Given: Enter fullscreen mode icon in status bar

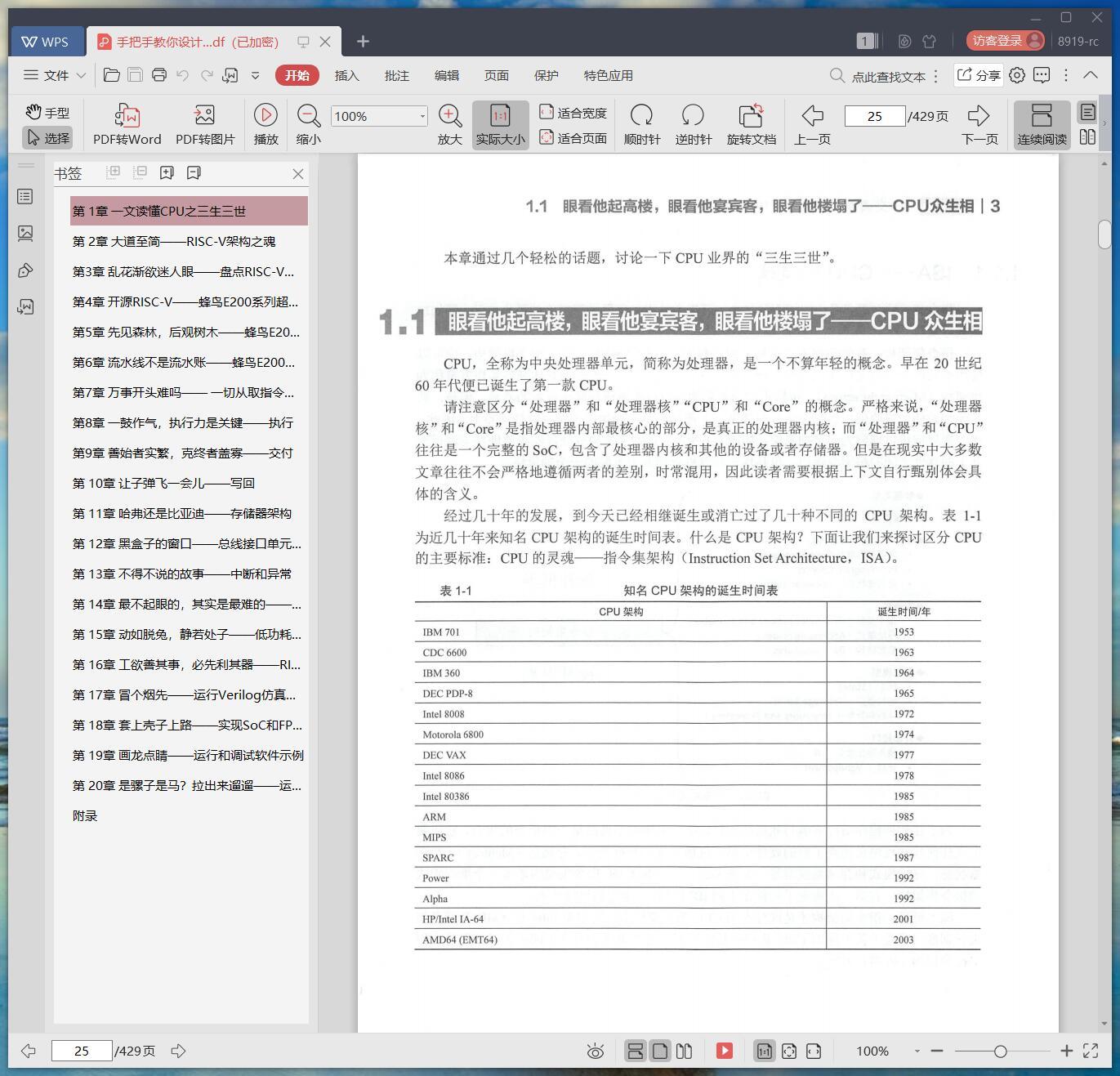Looking at the screenshot, I should 1091,1051.
